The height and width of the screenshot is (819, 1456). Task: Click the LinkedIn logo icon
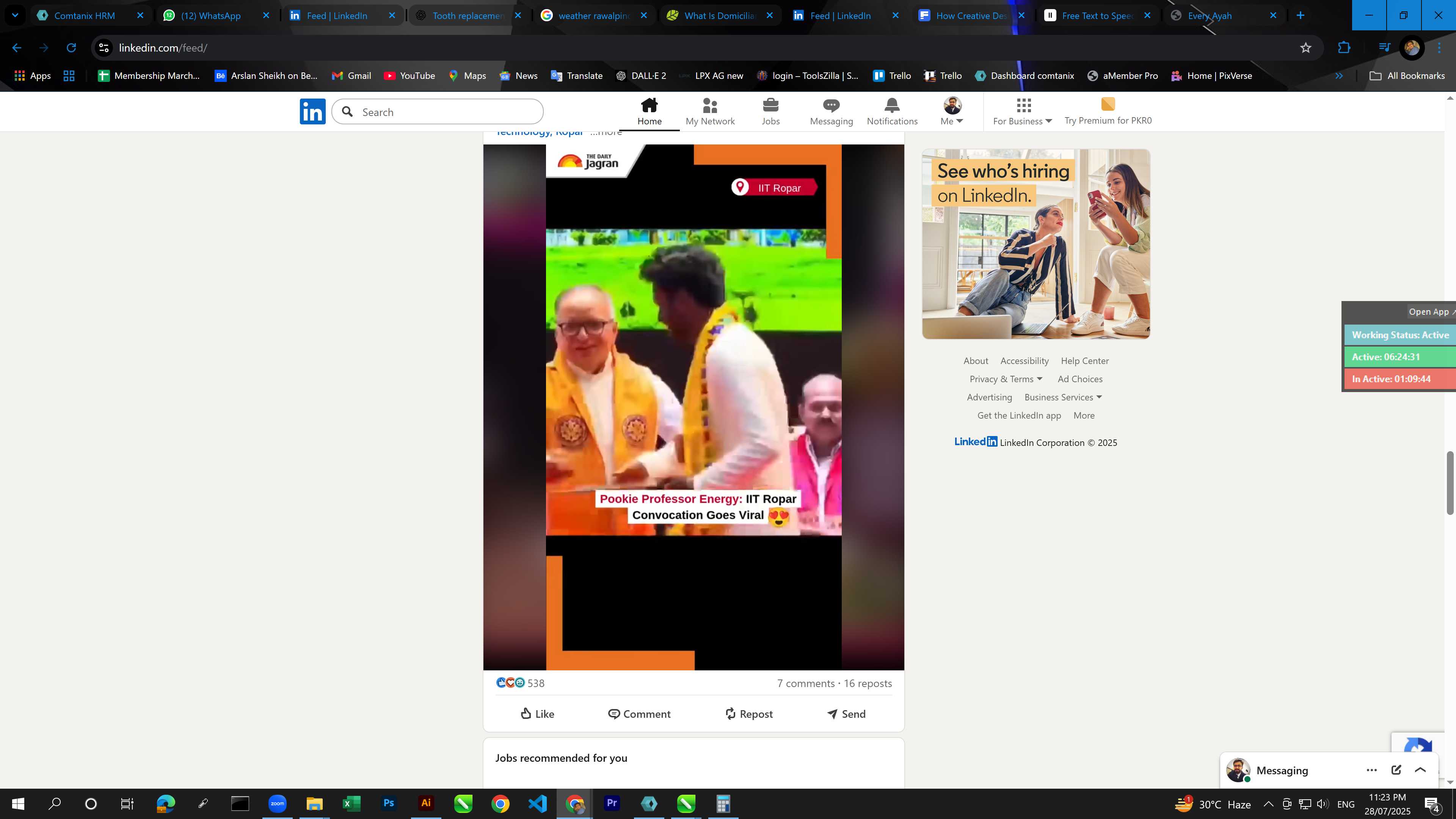click(312, 111)
